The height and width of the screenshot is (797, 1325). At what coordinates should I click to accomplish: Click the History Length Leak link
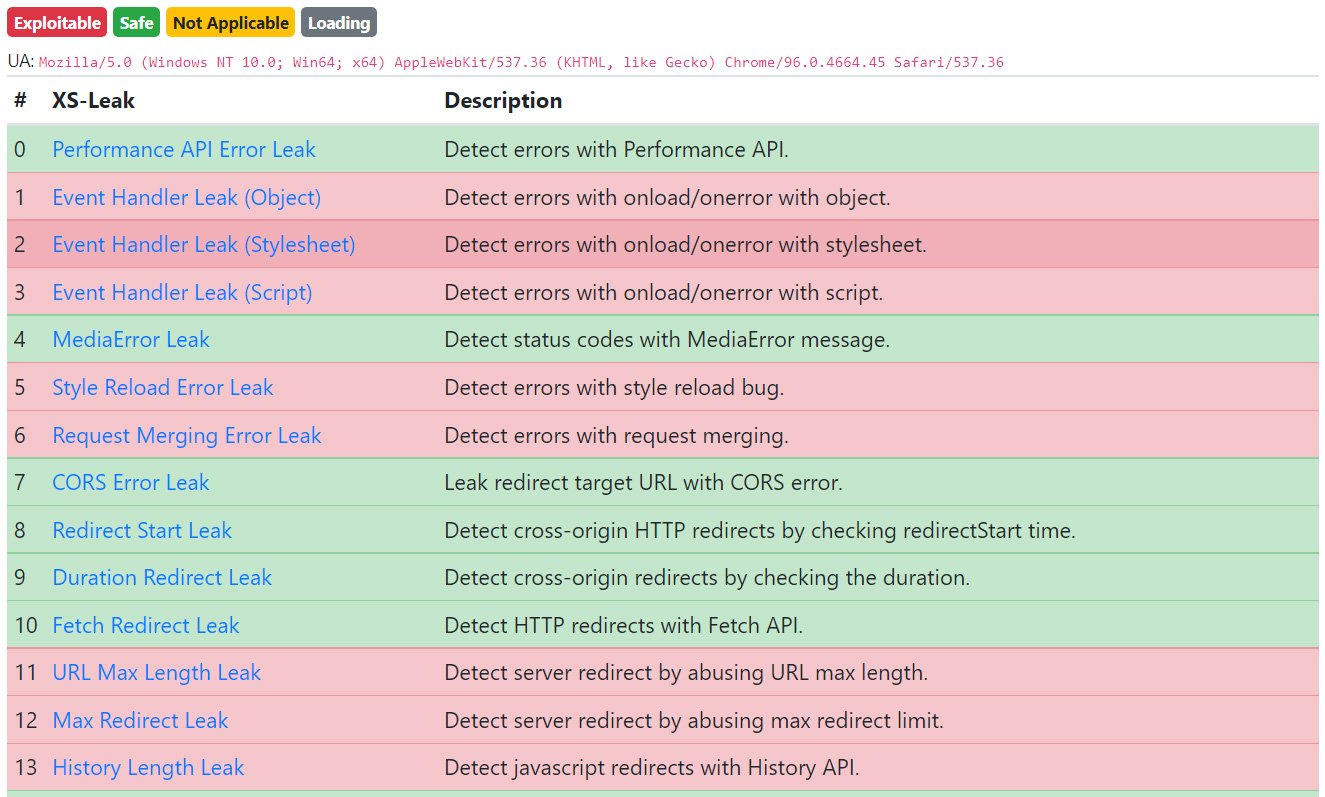(x=148, y=768)
